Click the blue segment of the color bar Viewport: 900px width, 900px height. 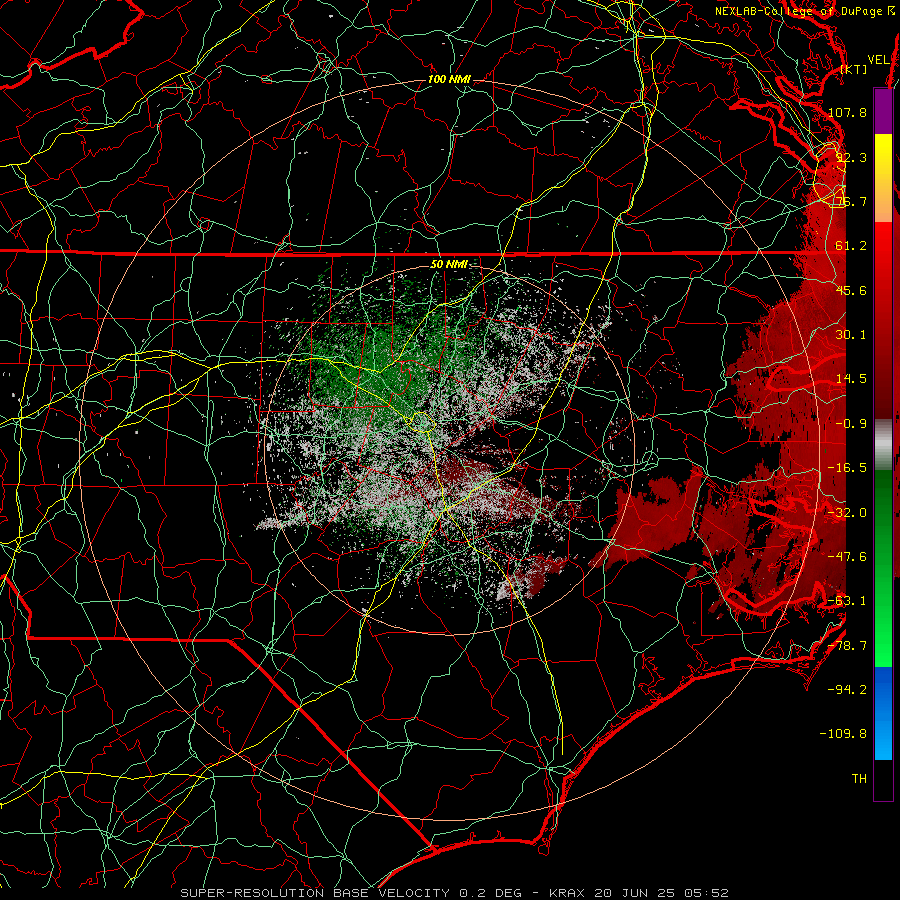pyautogui.click(x=883, y=713)
